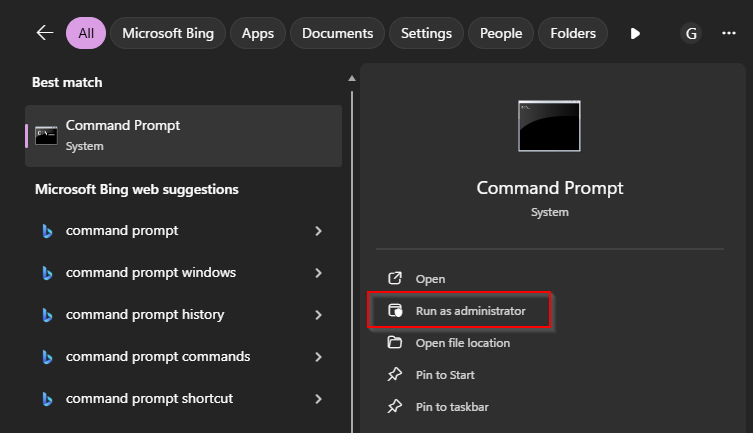Click the folder icon for Open file location
753x433 pixels.
click(395, 342)
